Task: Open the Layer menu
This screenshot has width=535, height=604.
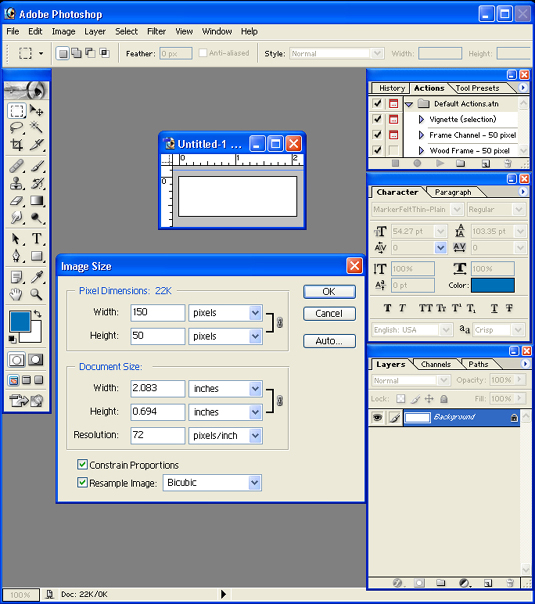Action: click(x=95, y=32)
